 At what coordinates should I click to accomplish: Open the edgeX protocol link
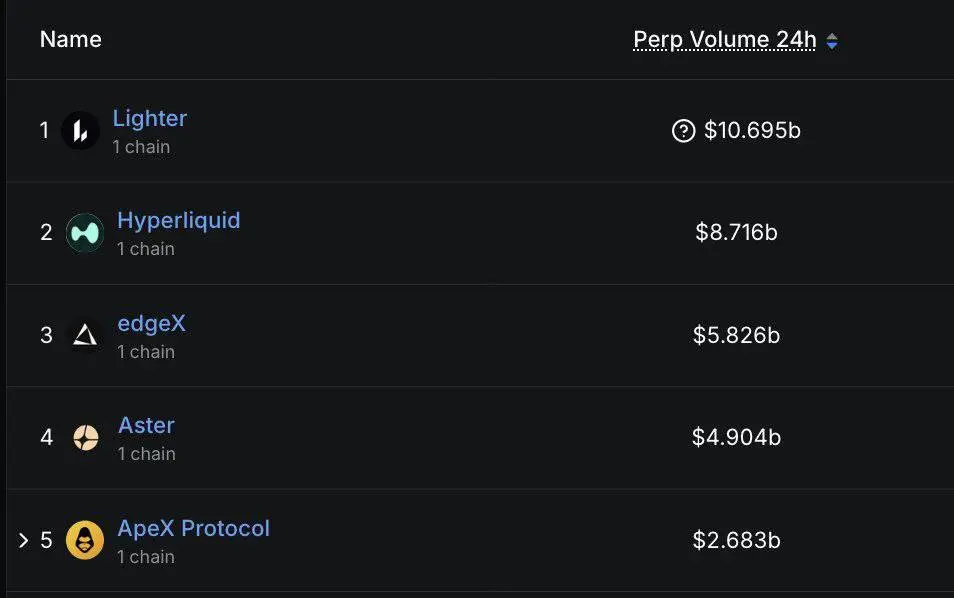151,323
